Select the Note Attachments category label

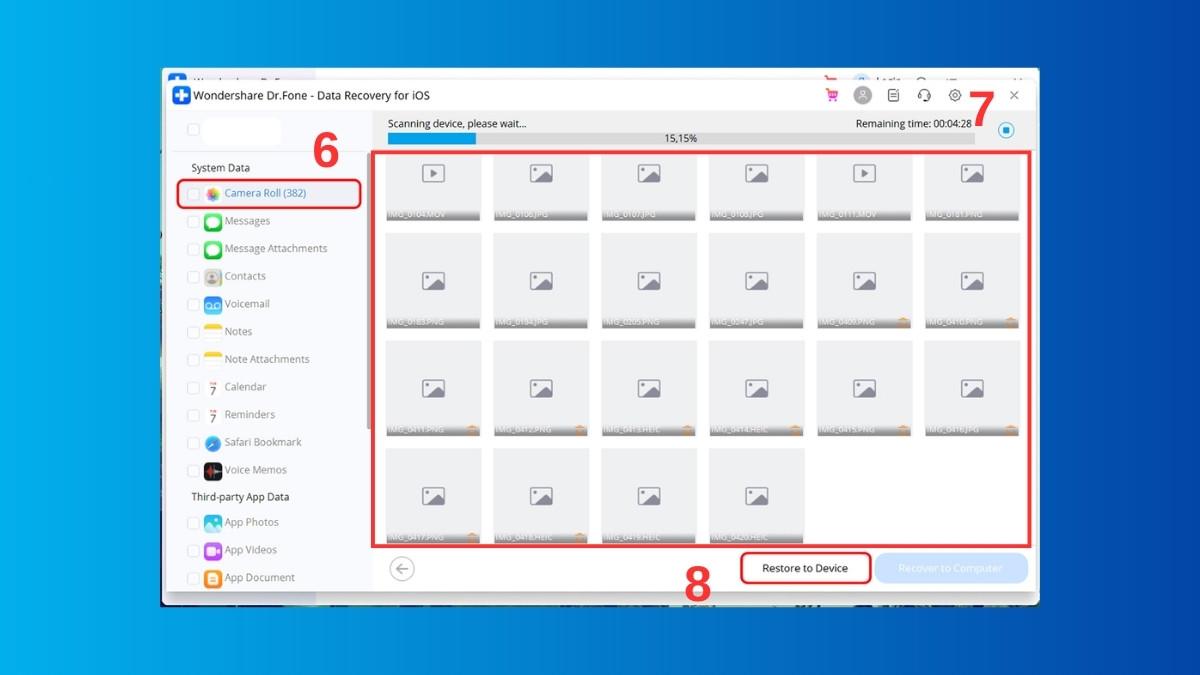267,359
